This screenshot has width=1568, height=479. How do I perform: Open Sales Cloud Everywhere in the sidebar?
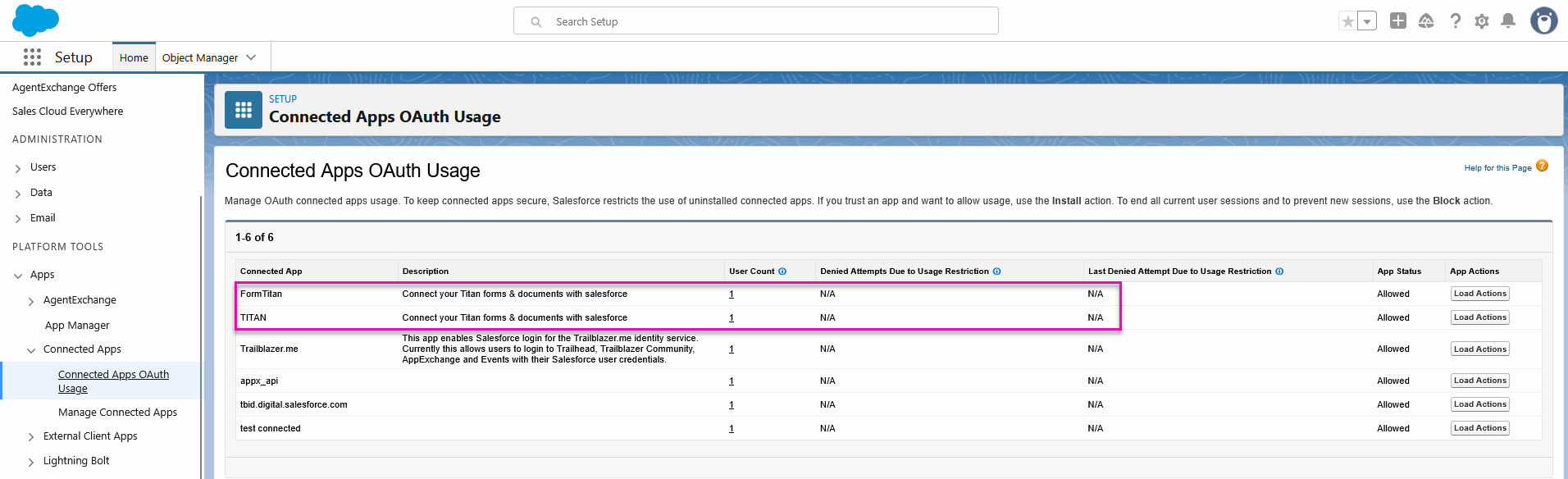[68, 111]
